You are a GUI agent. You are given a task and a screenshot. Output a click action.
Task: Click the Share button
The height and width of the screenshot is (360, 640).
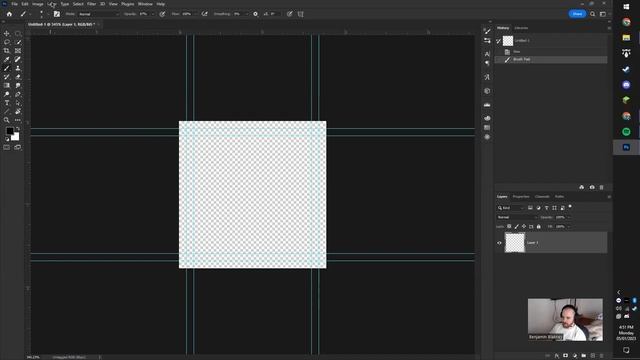577,14
